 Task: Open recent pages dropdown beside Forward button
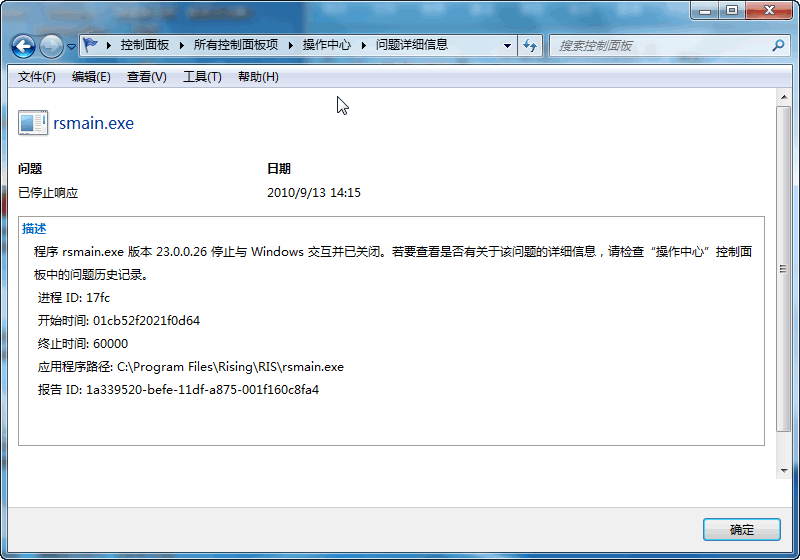click(x=71, y=46)
